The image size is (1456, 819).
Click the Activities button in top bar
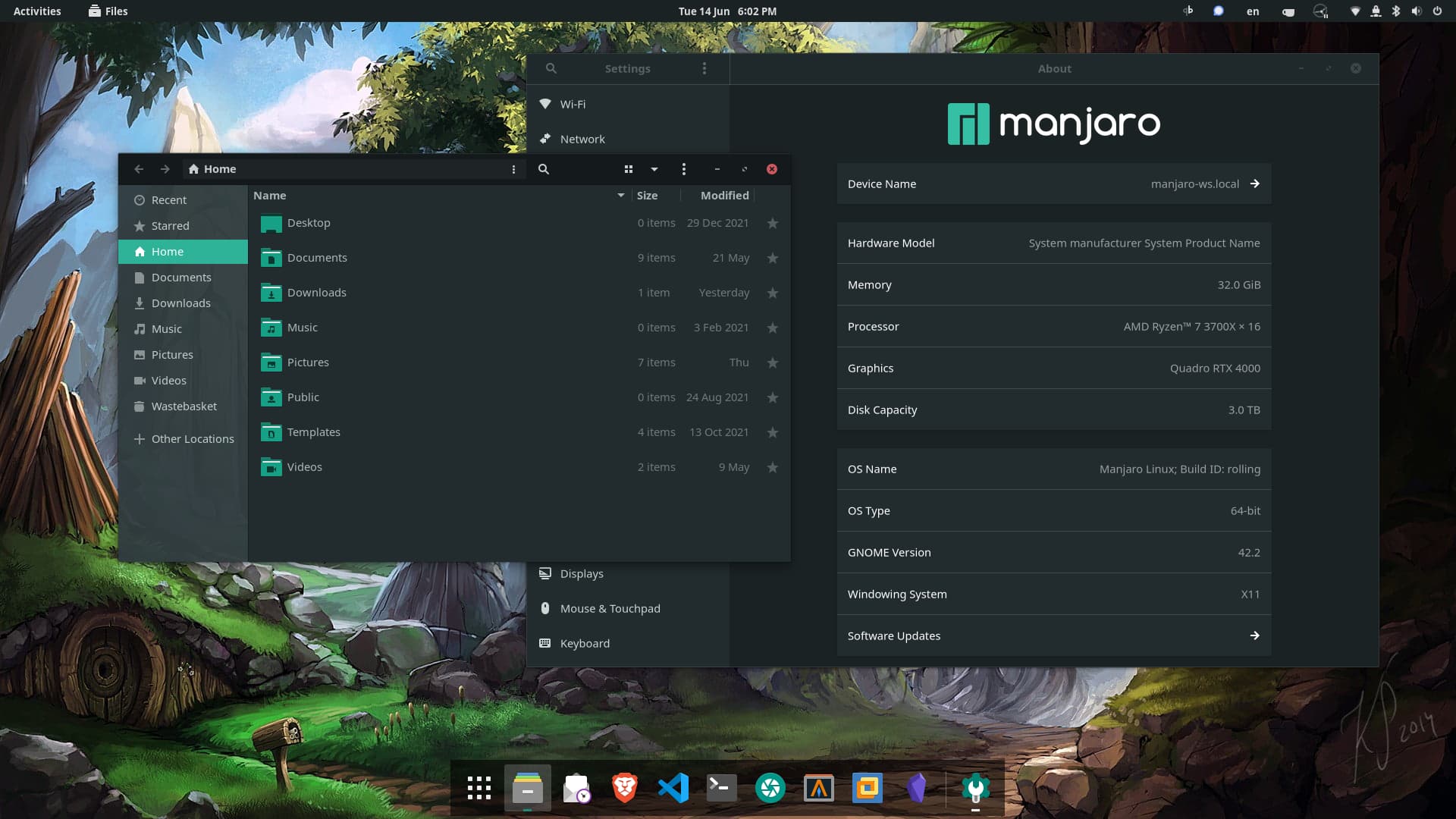point(37,11)
